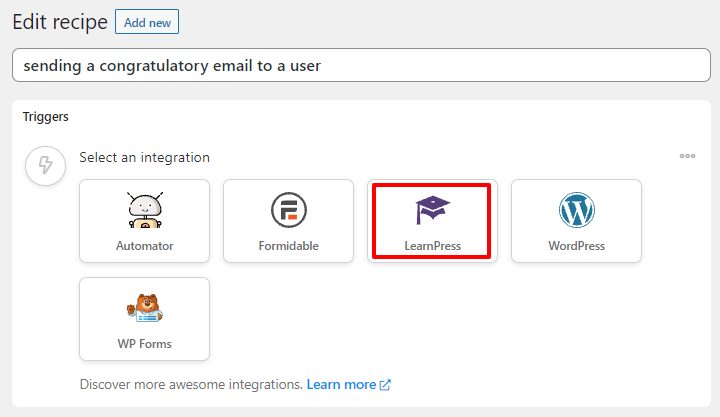Choose the WP Forms bear mascot icon
The image size is (720, 417).
click(x=145, y=308)
